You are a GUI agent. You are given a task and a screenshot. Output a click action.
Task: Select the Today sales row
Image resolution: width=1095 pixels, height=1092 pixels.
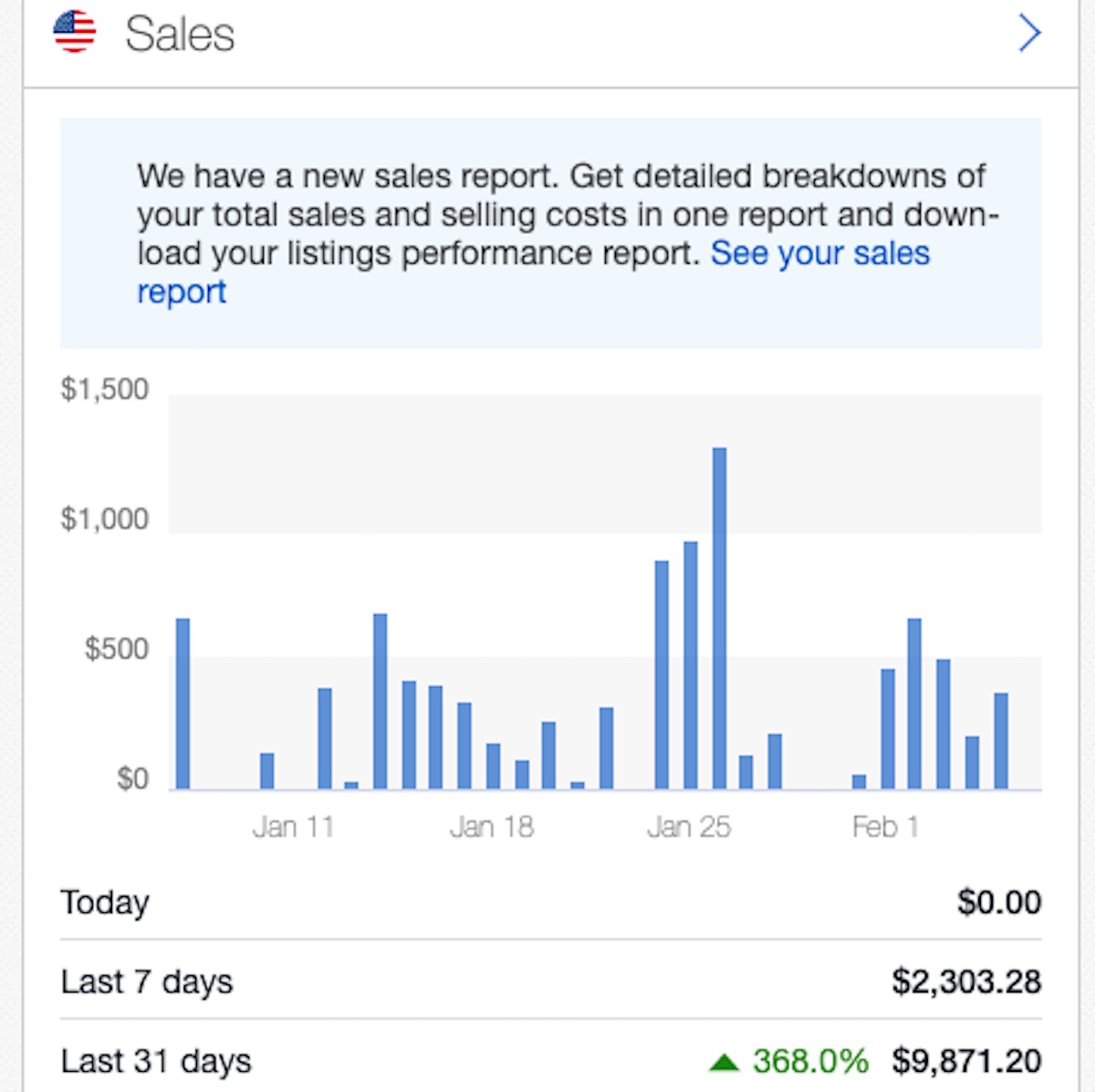pyautogui.click(x=551, y=902)
